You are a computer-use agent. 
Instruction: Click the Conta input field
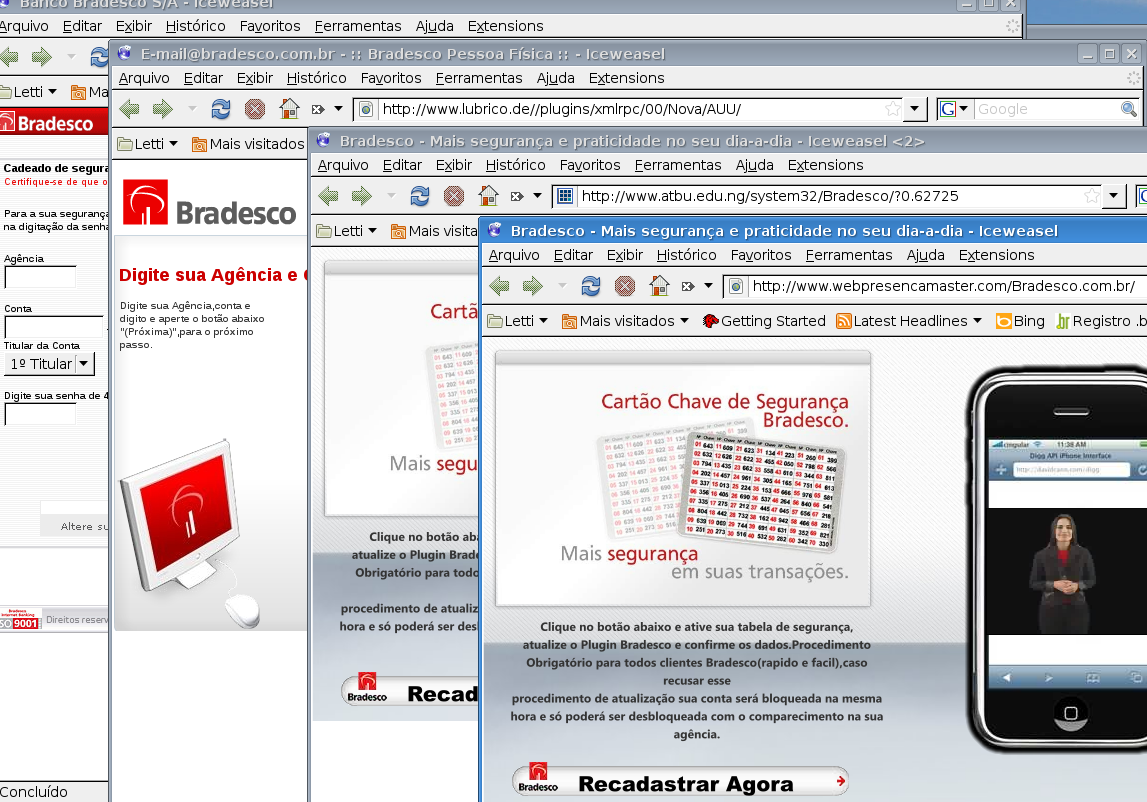tap(54, 326)
